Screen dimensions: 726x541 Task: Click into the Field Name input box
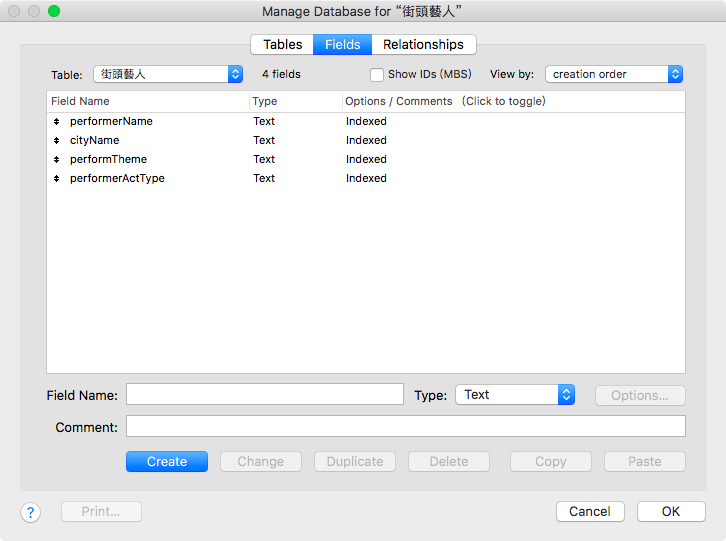(265, 394)
